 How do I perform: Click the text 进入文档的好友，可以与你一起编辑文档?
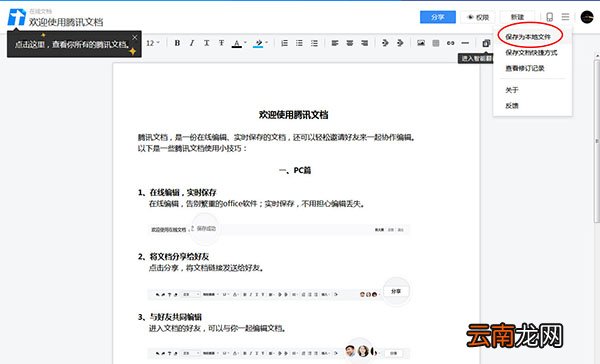[x=217, y=328]
